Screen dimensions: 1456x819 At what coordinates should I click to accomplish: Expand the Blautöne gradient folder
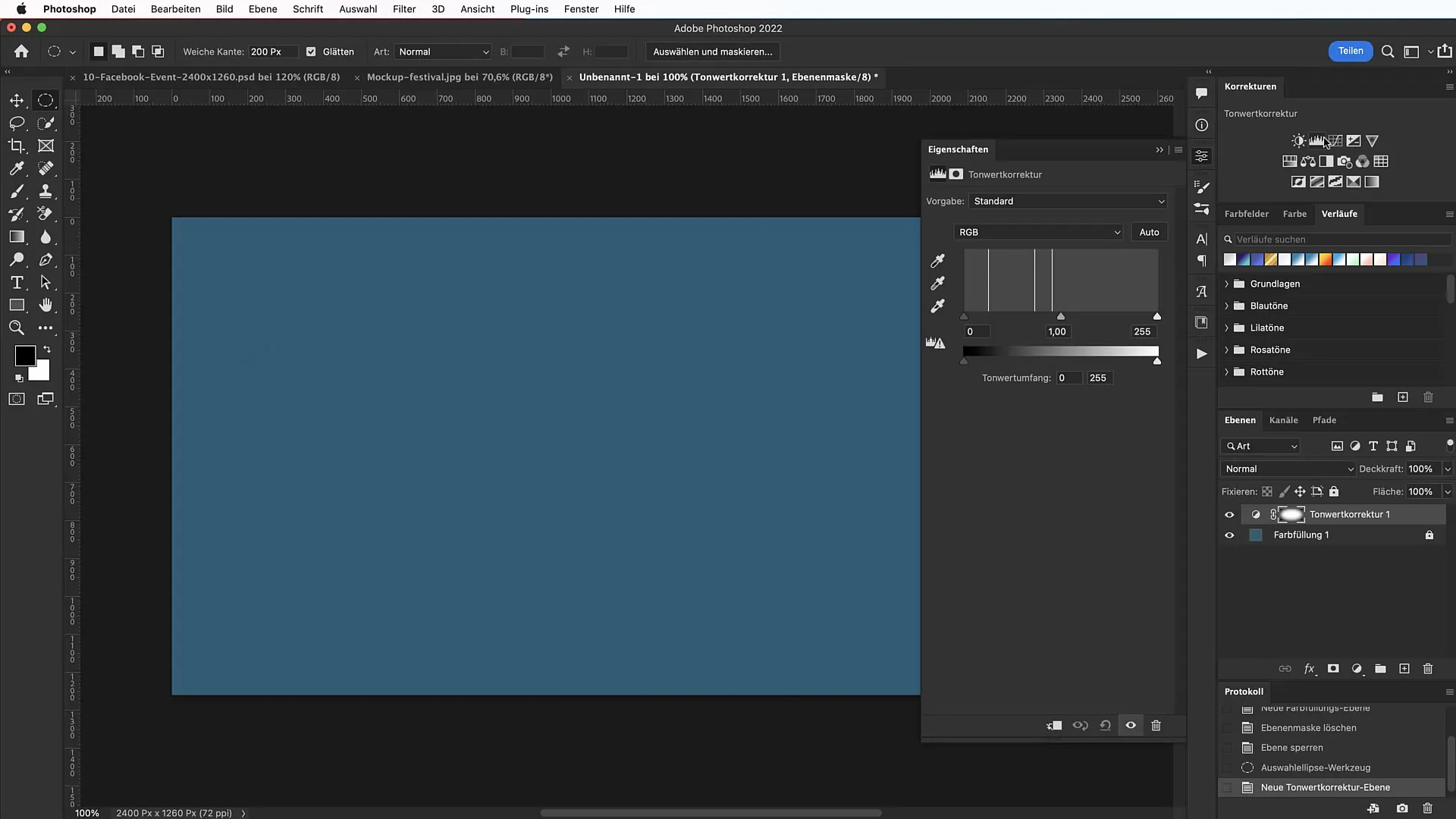click(x=1227, y=306)
